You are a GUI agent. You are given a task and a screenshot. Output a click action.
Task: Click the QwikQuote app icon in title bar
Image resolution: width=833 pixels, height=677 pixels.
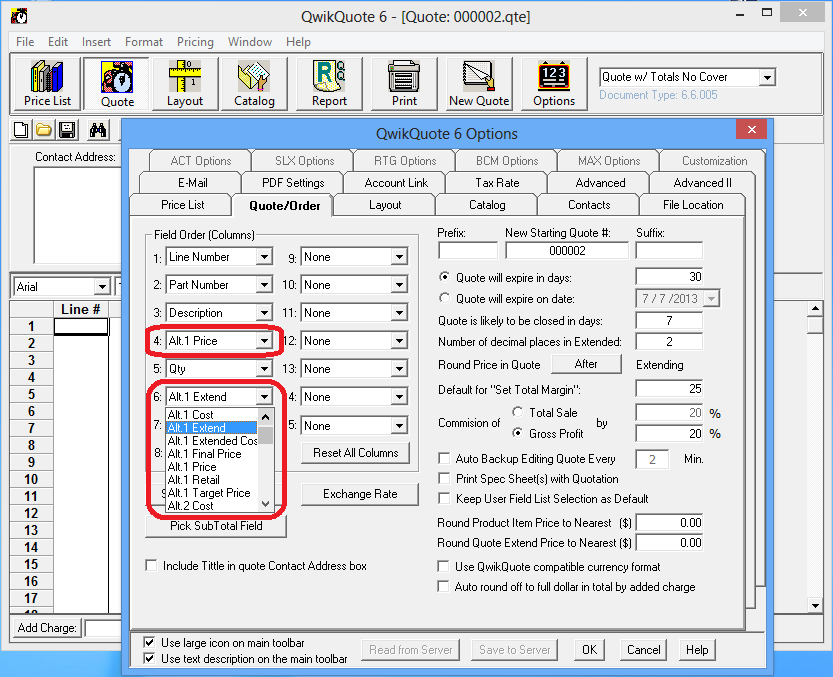19,16
